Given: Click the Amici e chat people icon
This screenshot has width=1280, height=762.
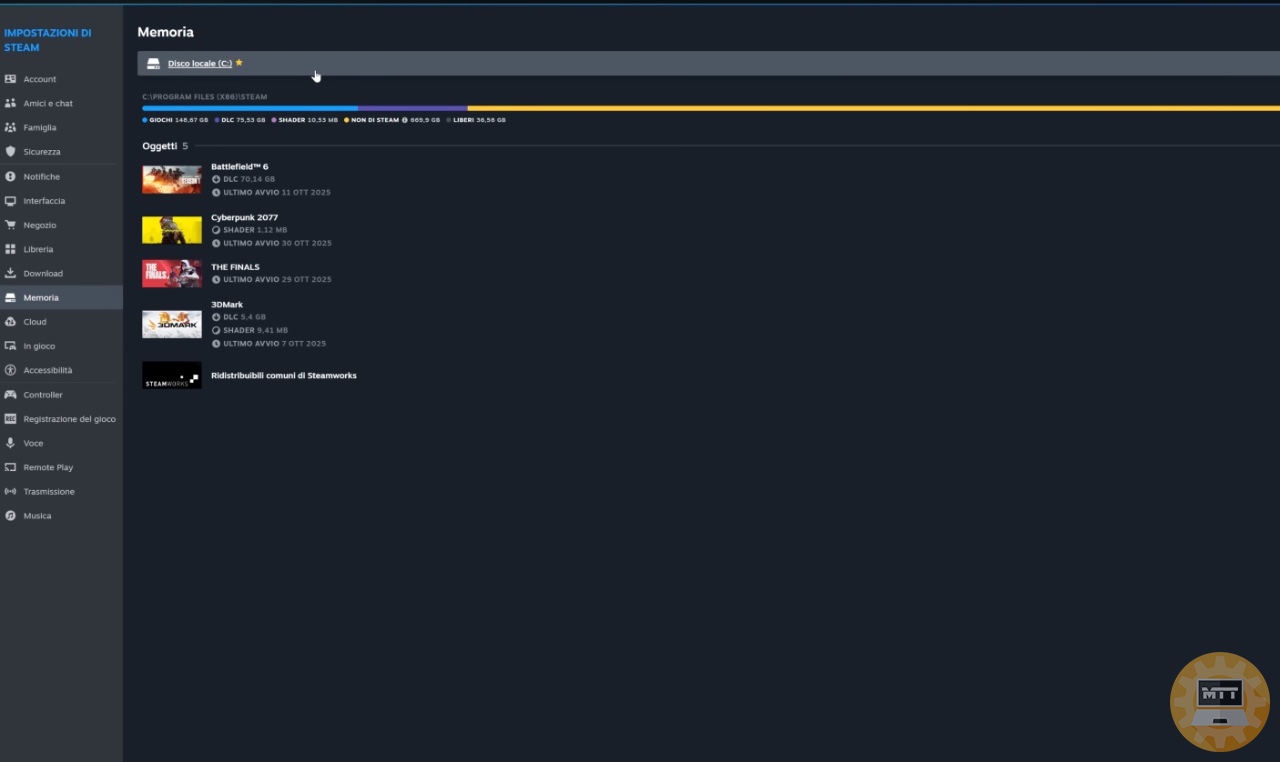Looking at the screenshot, I should [x=10, y=103].
